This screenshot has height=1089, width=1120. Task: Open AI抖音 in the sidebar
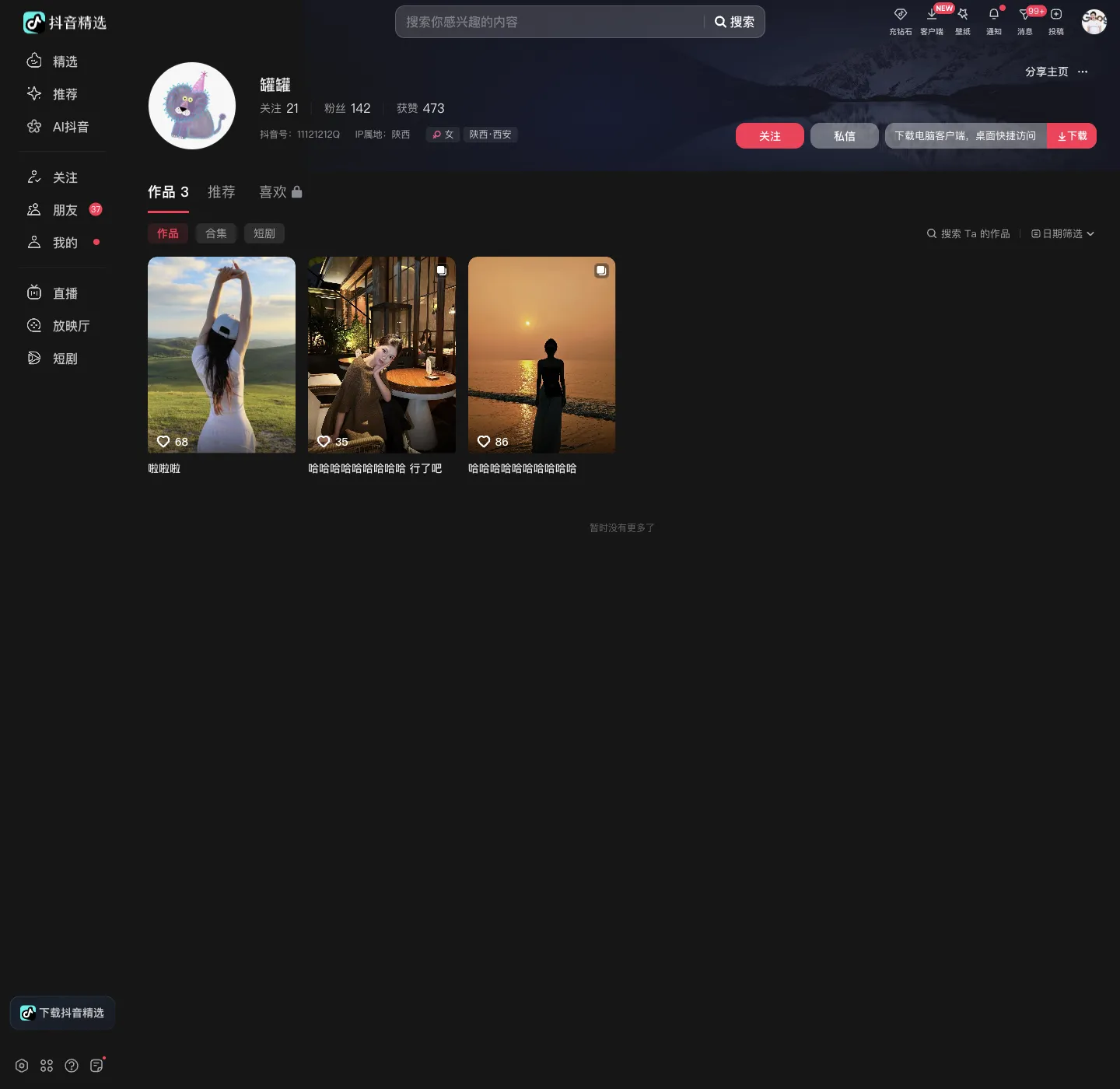[58, 126]
